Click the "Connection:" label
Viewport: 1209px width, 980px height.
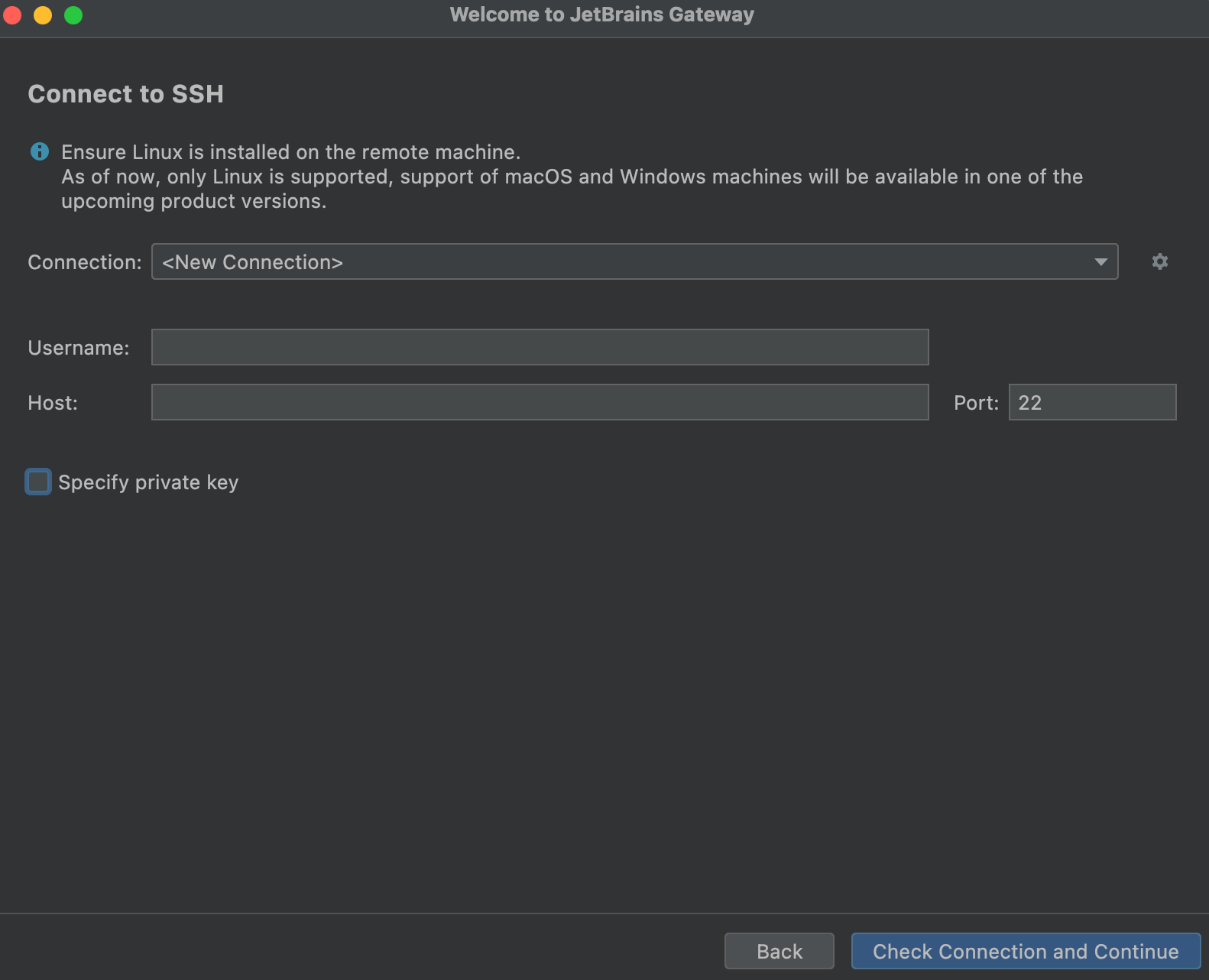click(x=85, y=262)
